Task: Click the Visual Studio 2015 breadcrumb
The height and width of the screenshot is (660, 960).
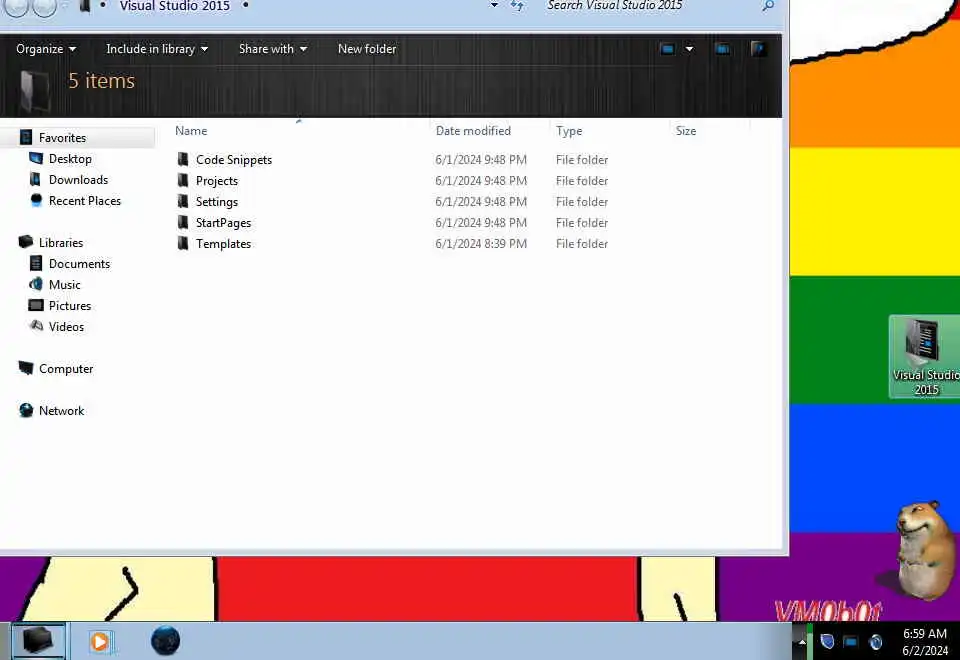Action: [x=174, y=6]
